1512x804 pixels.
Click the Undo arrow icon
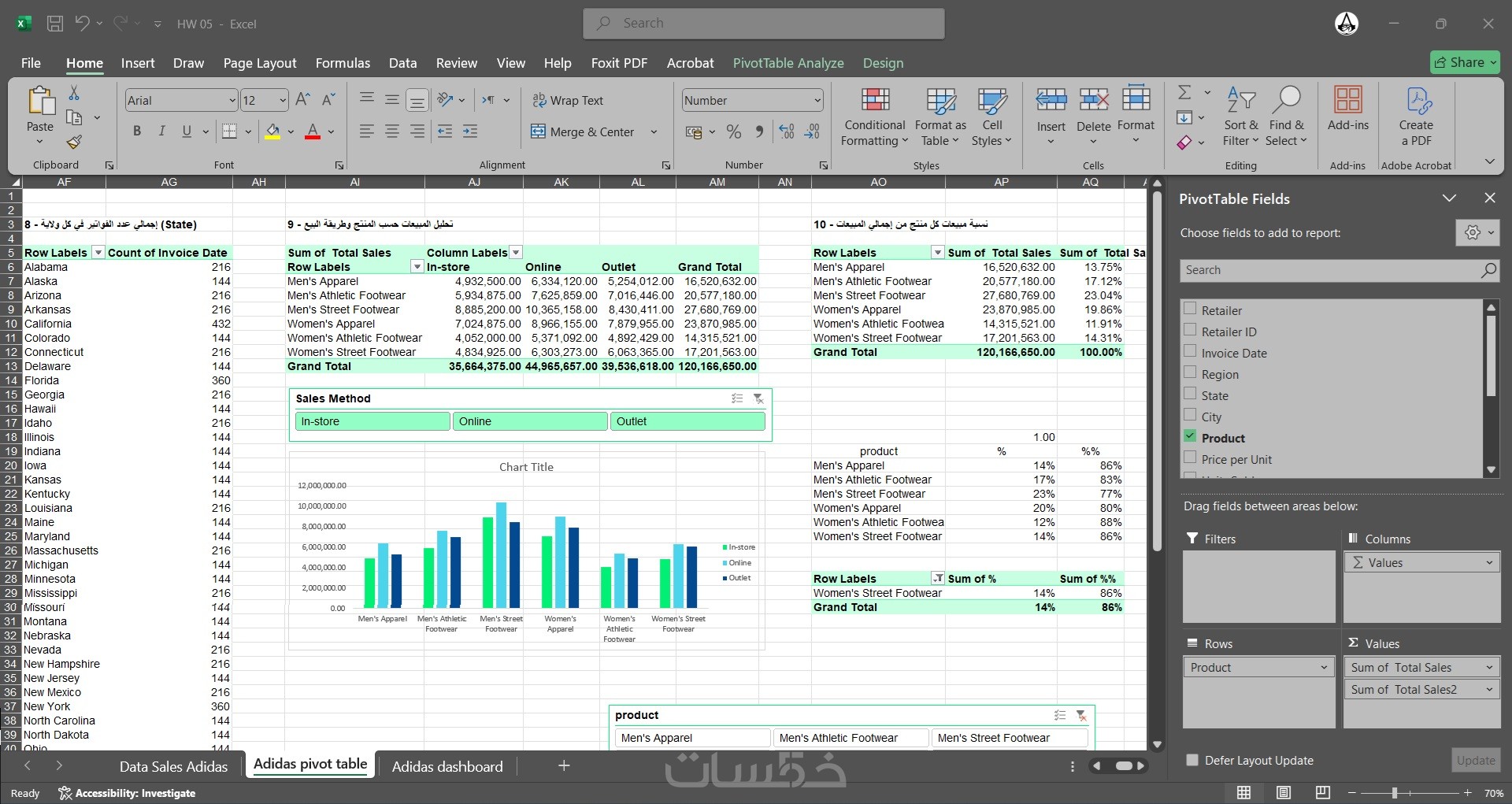pos(82,24)
